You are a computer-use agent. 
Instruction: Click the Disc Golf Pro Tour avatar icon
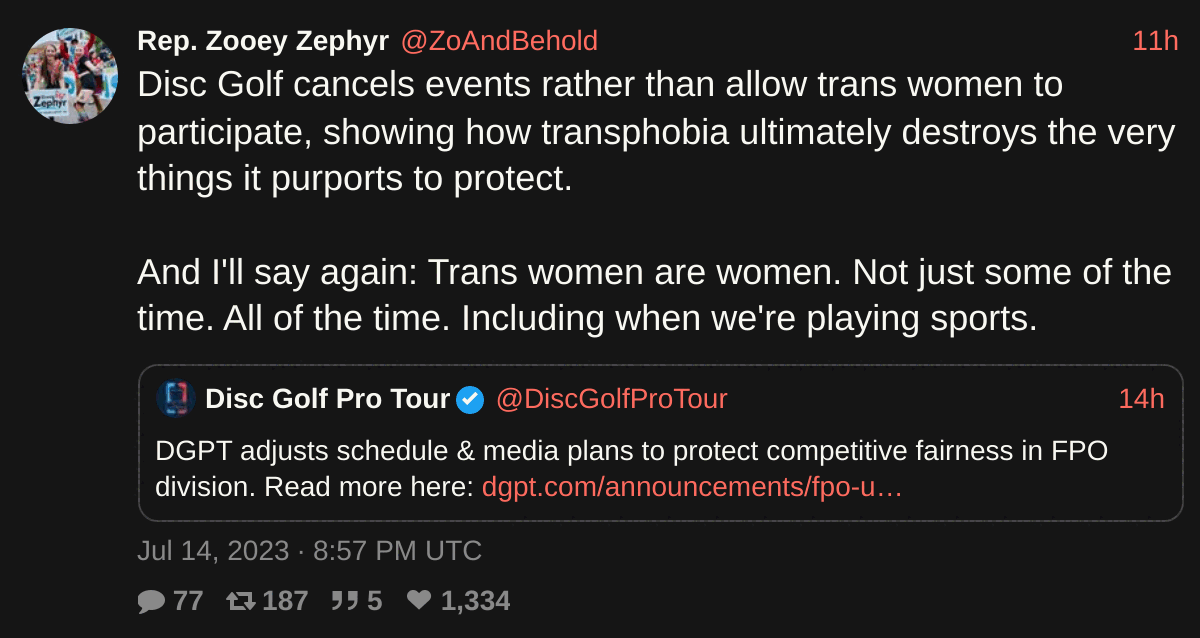tap(174, 399)
